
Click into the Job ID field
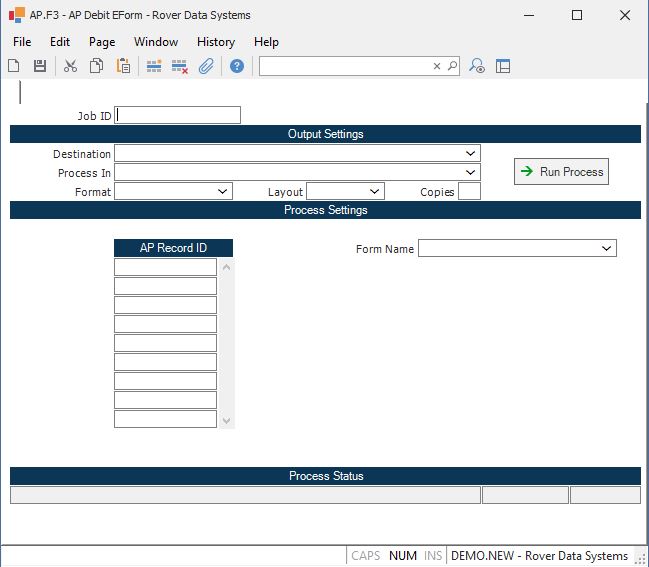click(x=178, y=115)
